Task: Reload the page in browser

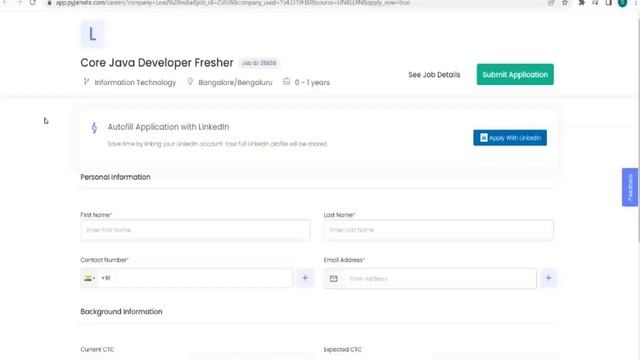Action: coord(33,3)
